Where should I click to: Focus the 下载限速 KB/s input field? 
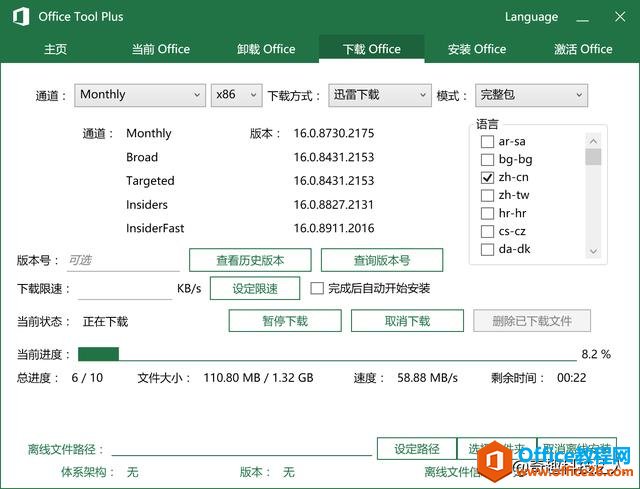click(124, 289)
